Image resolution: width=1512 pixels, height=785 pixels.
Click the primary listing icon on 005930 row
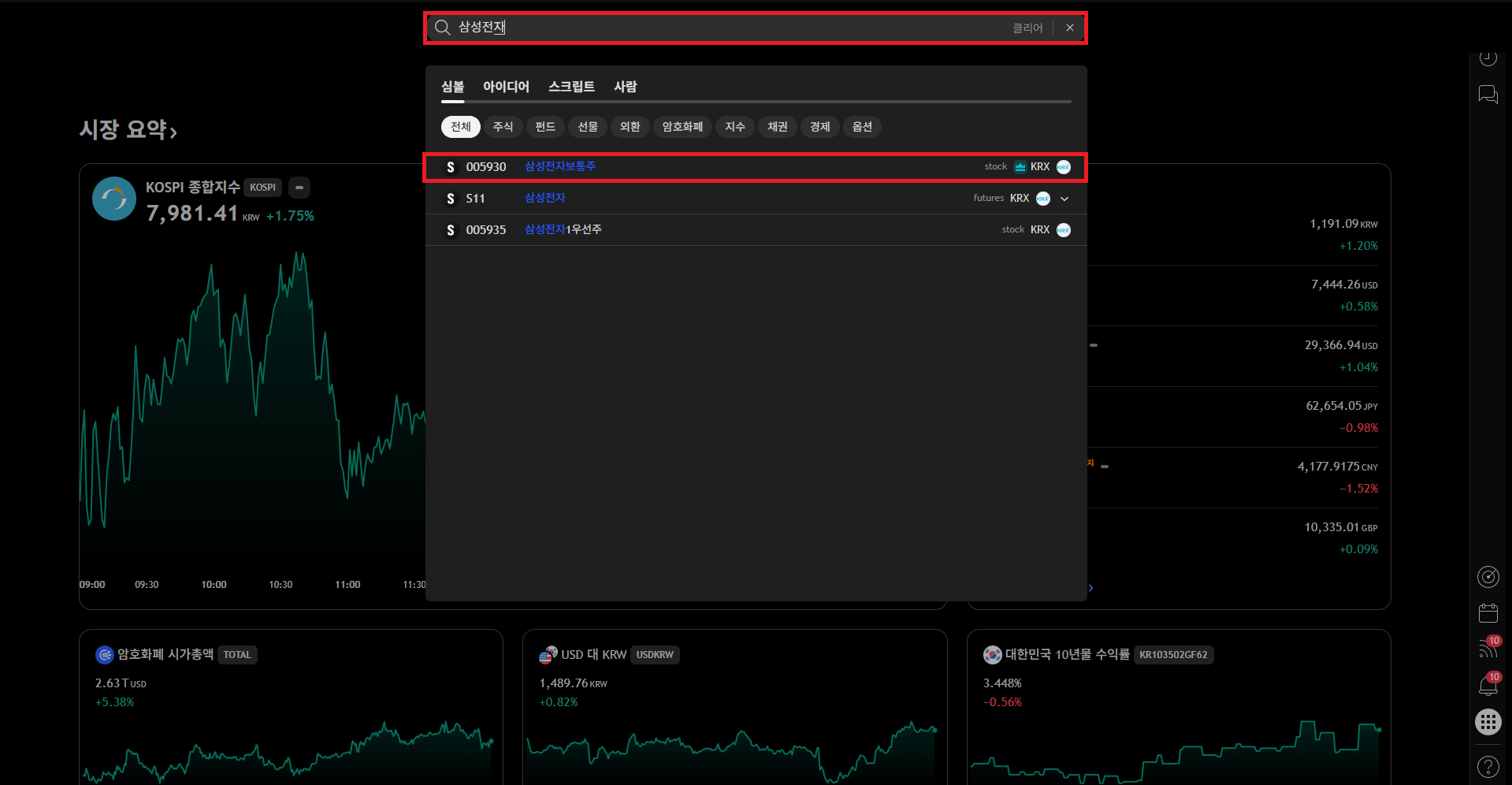coord(1020,167)
